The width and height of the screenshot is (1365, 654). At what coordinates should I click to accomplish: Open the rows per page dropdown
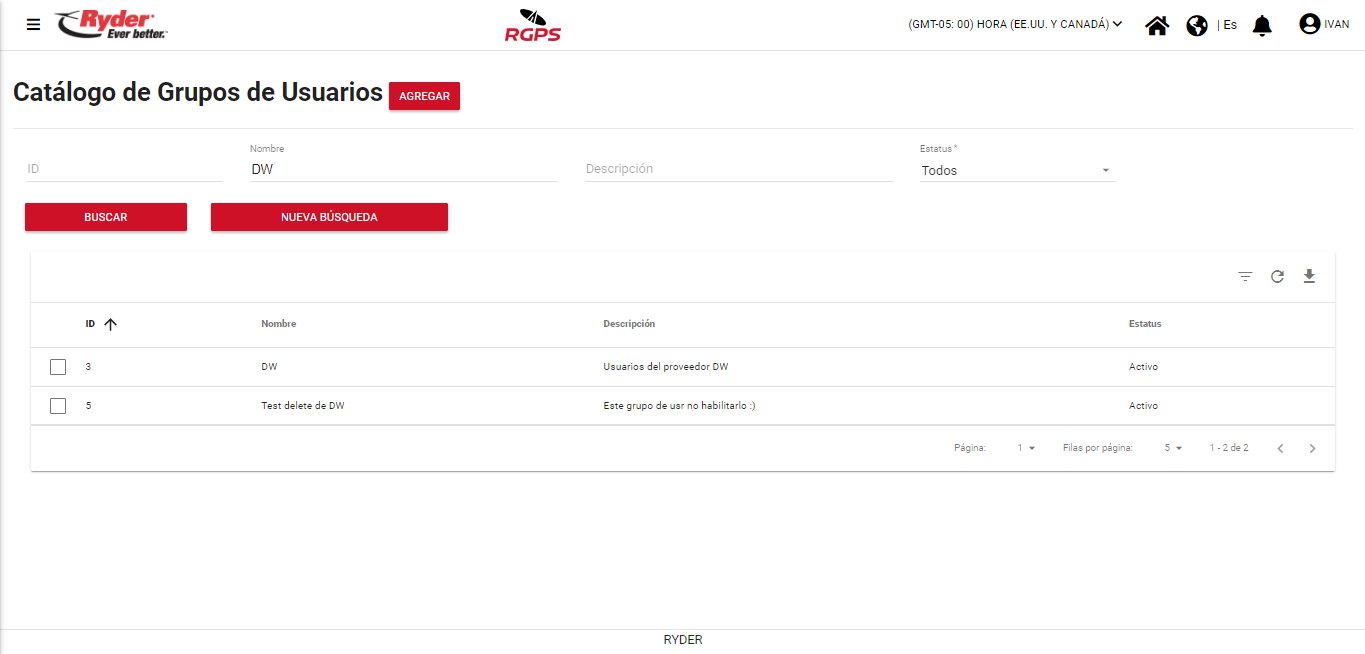1173,448
